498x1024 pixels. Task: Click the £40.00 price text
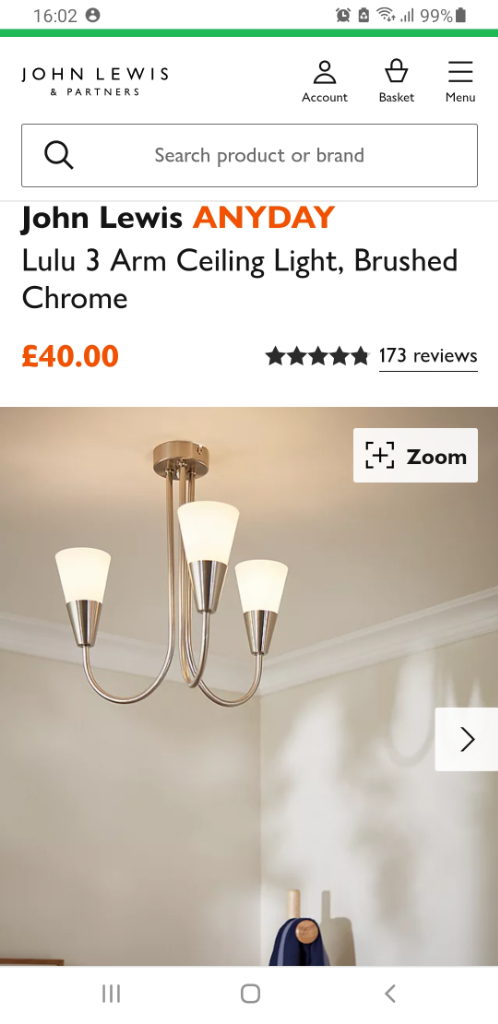[70, 356]
